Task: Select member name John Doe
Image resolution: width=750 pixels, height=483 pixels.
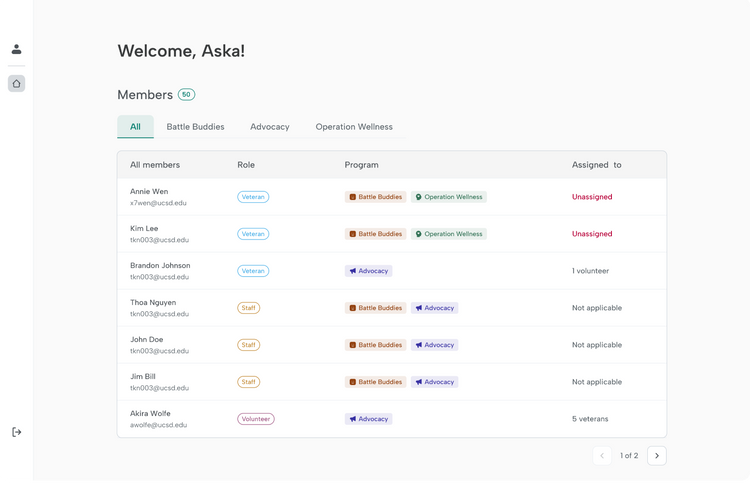Action: (147, 340)
